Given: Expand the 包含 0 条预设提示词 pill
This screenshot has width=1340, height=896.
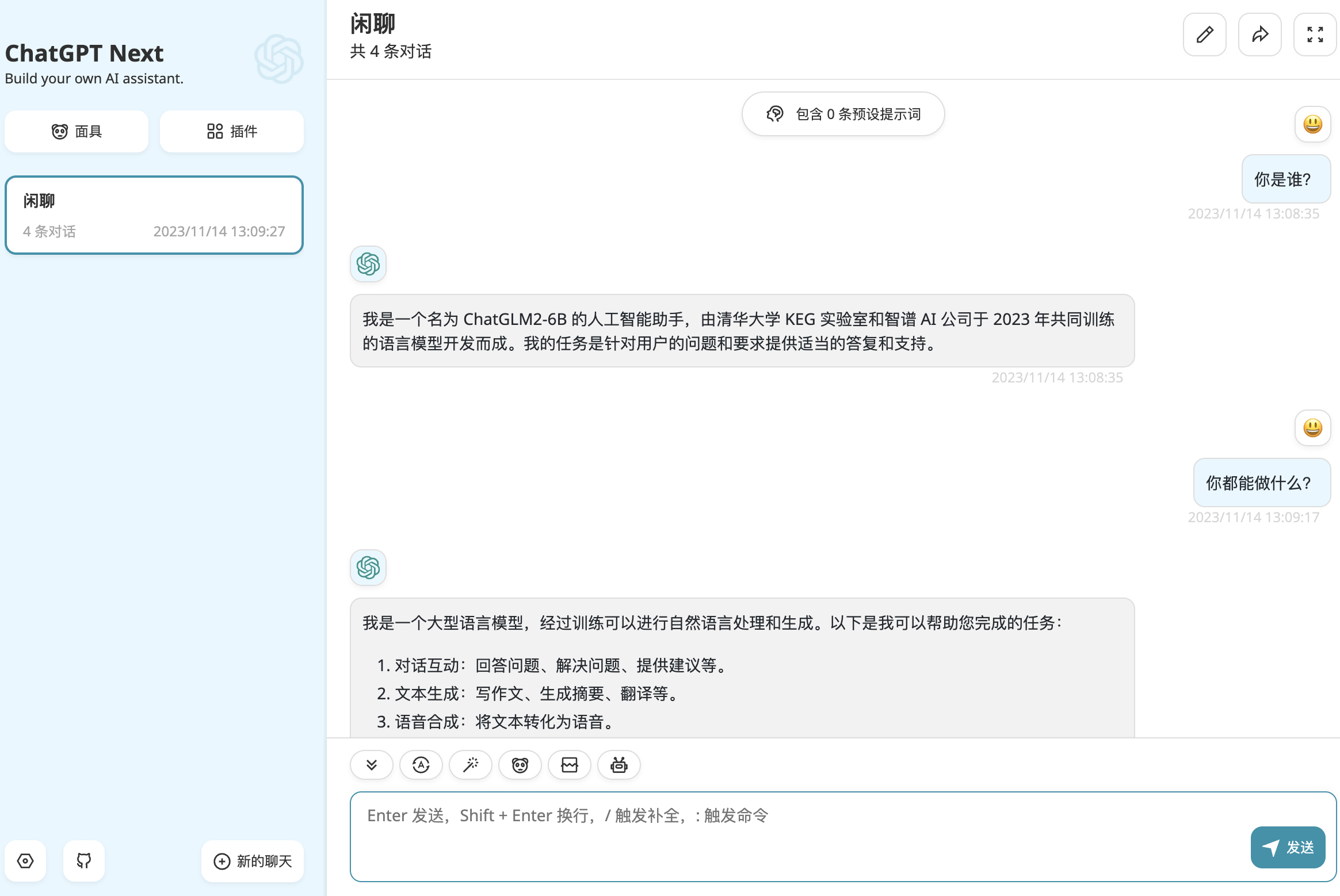Looking at the screenshot, I should (x=843, y=114).
